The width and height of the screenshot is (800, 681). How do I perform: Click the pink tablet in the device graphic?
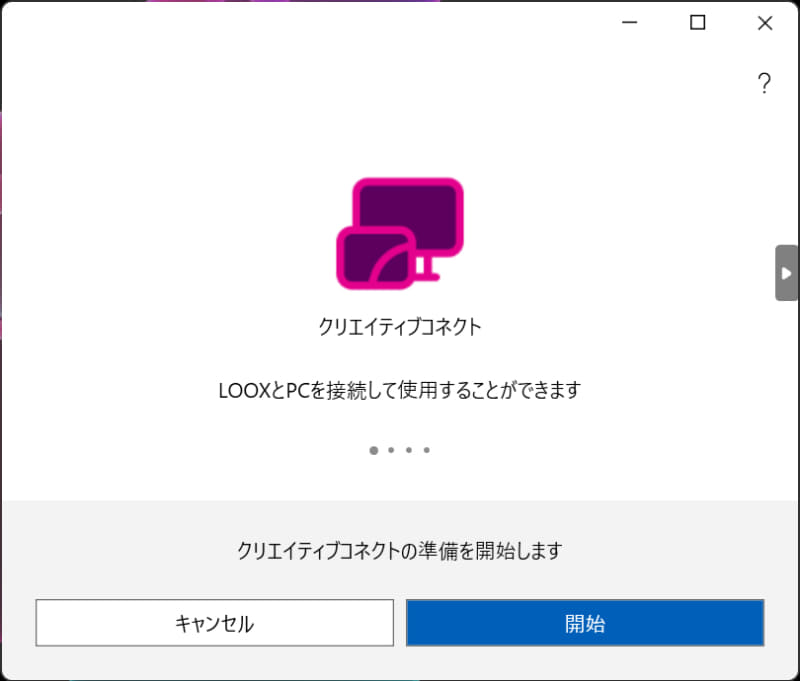click(372, 257)
